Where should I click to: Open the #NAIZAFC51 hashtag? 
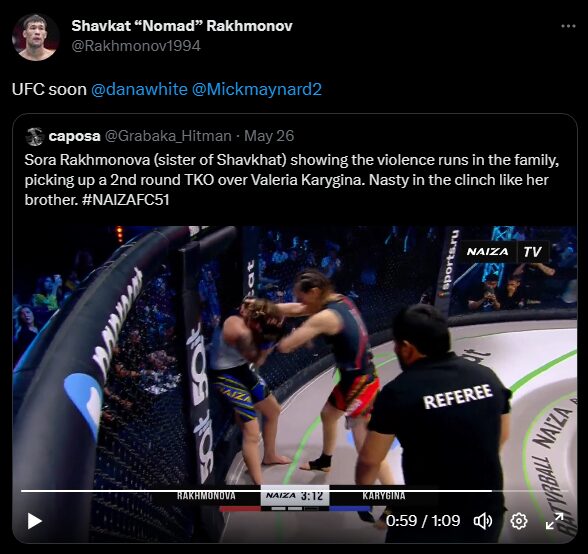pos(126,200)
